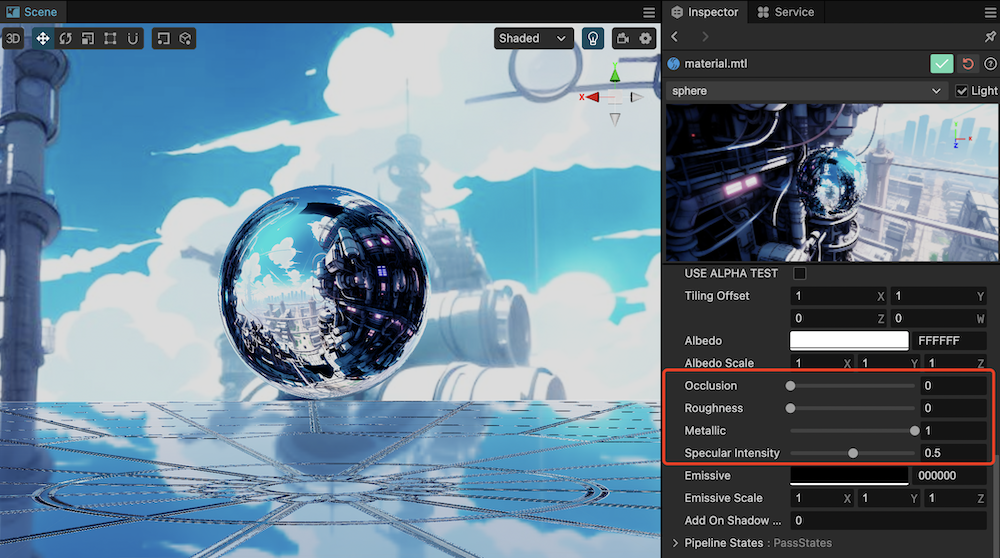Toggle the local/world coordinate cube icon

click(x=185, y=38)
